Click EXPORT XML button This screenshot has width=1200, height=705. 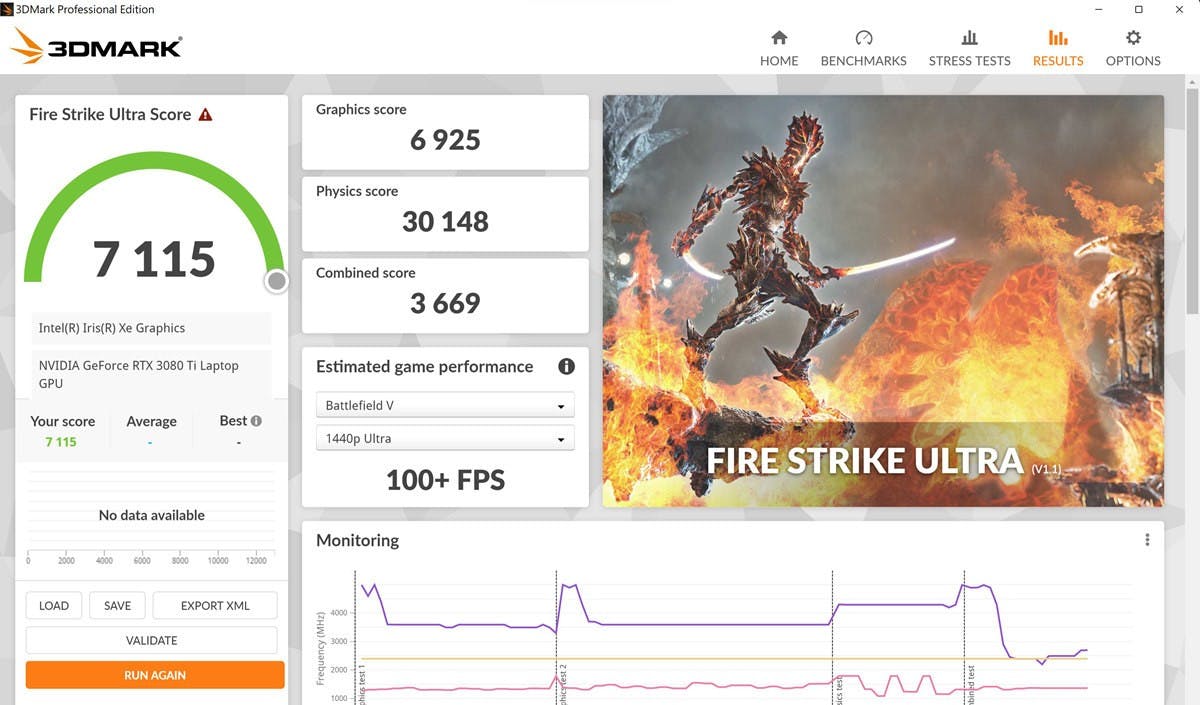tap(215, 605)
